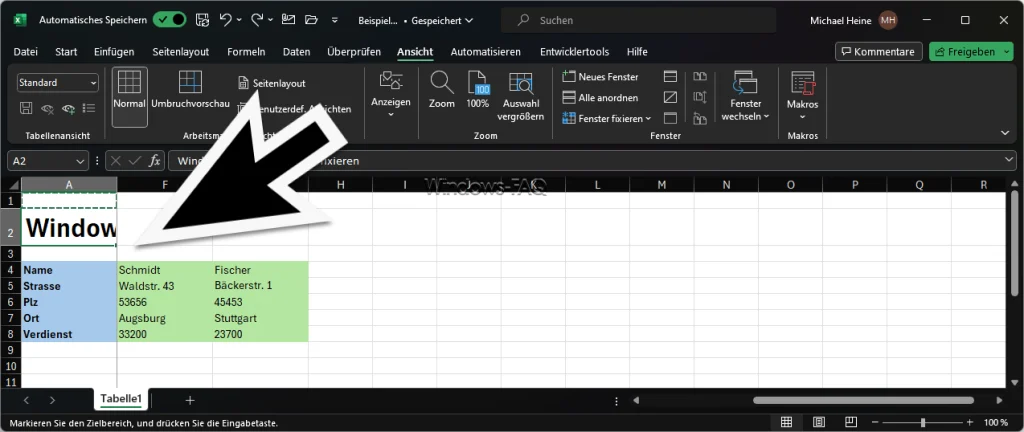Click the view side by side icon

[700, 76]
